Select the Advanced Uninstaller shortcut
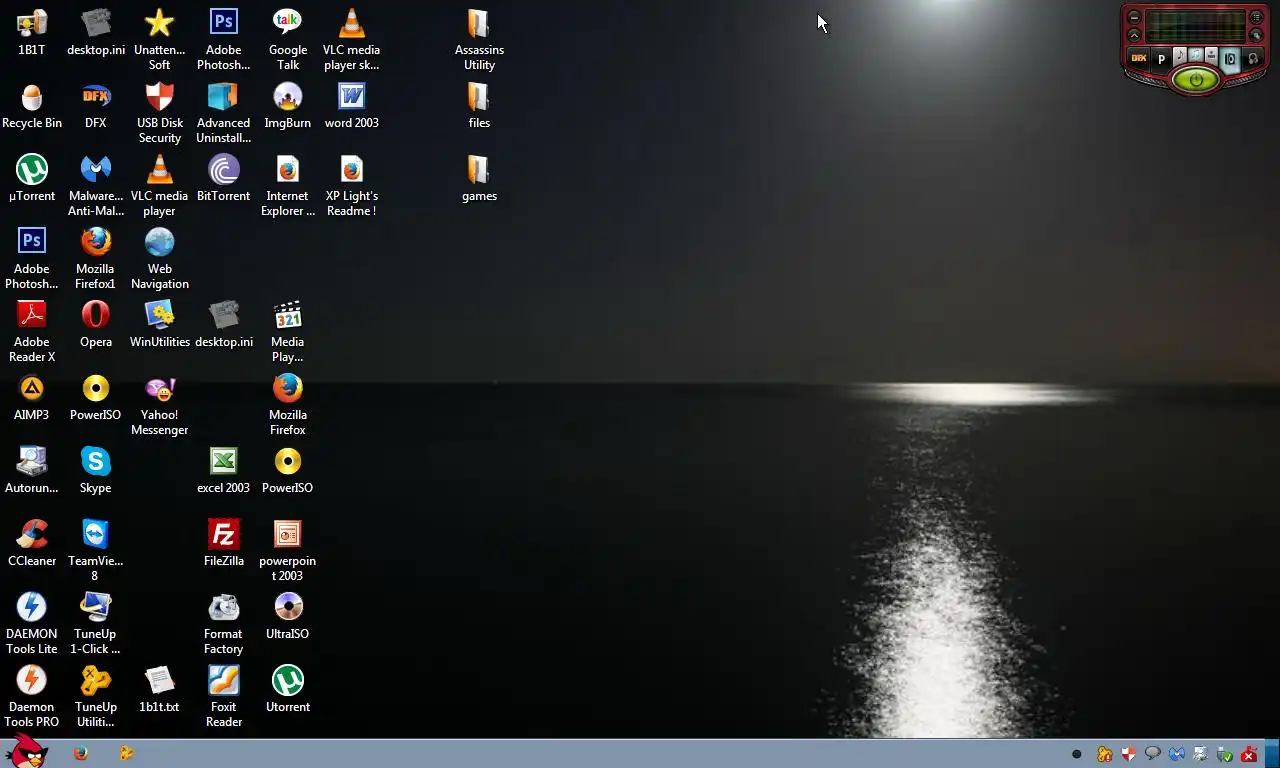This screenshot has height=768, width=1280. tap(224, 113)
